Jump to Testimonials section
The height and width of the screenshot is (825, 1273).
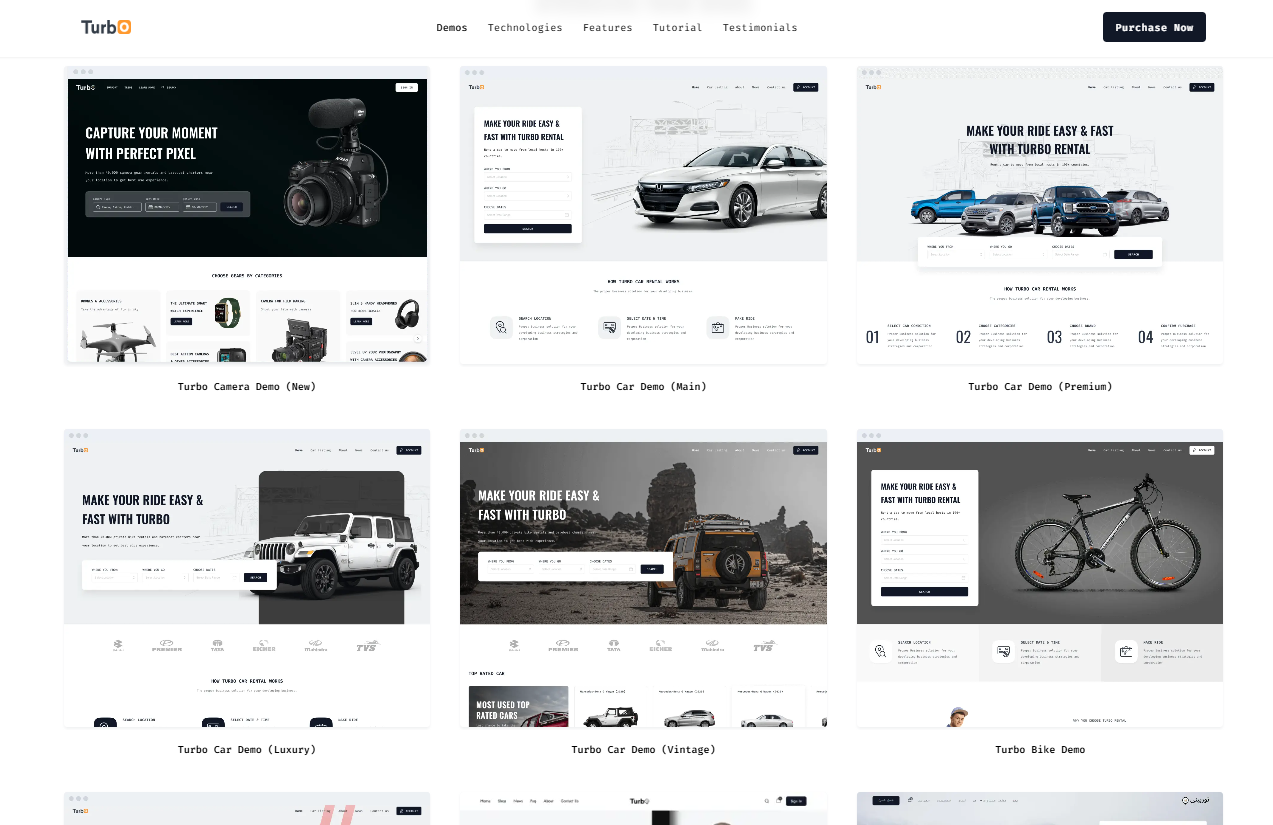click(x=760, y=28)
